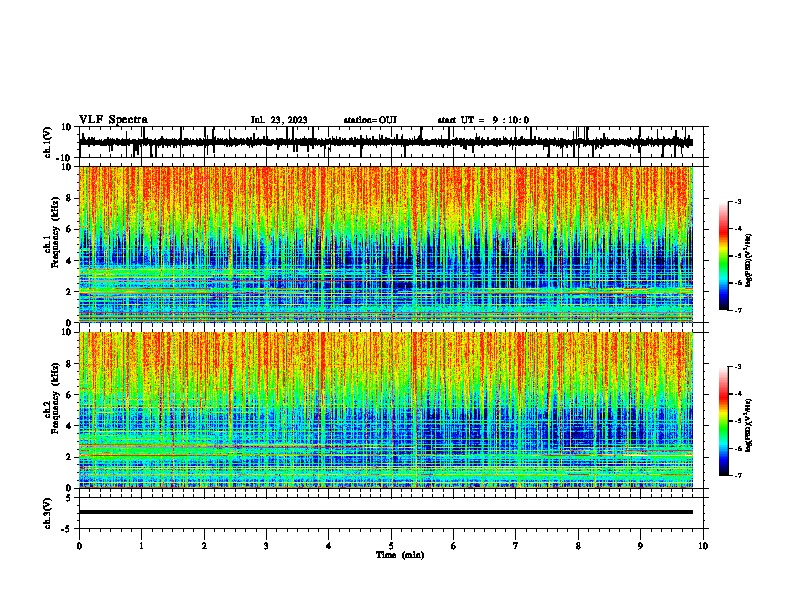Click time axis tick label '5'
The image size is (792, 612).
click(x=391, y=546)
